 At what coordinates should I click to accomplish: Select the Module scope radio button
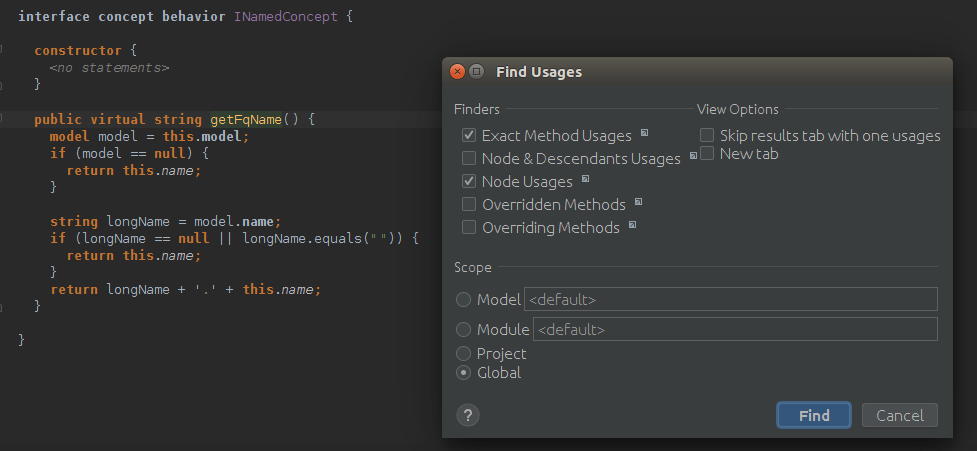464,329
